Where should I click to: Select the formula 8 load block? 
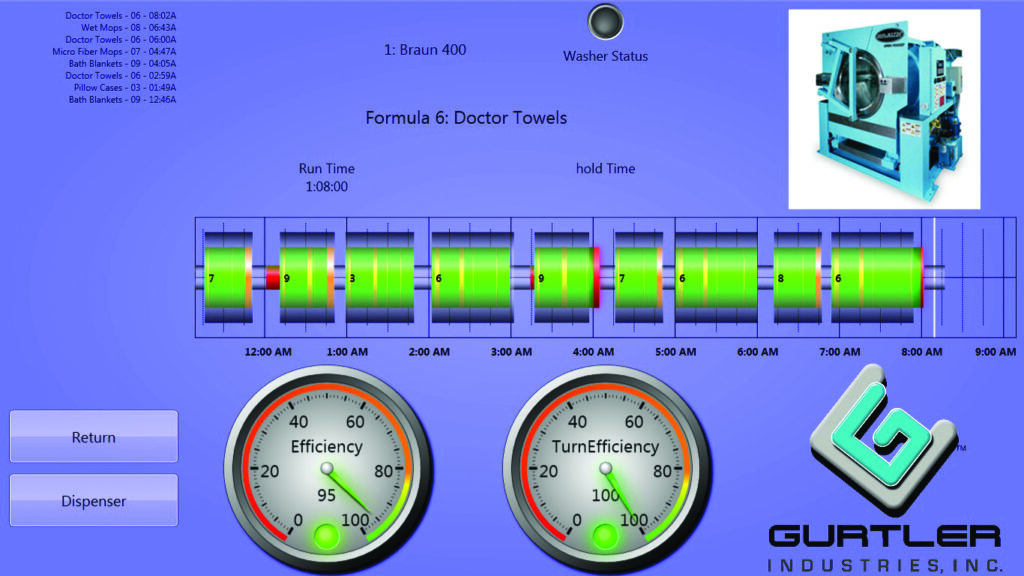point(796,277)
